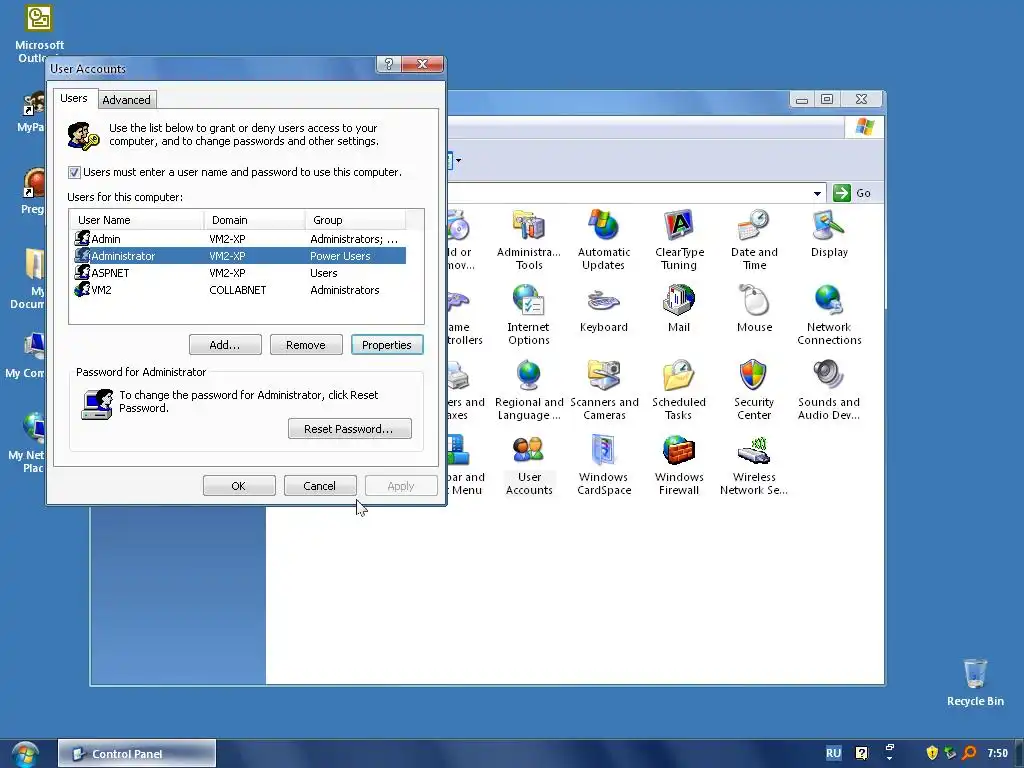Screen dimensions: 1024x768
Task: Open User Accounts icon in Control Panel
Action: pos(528,465)
